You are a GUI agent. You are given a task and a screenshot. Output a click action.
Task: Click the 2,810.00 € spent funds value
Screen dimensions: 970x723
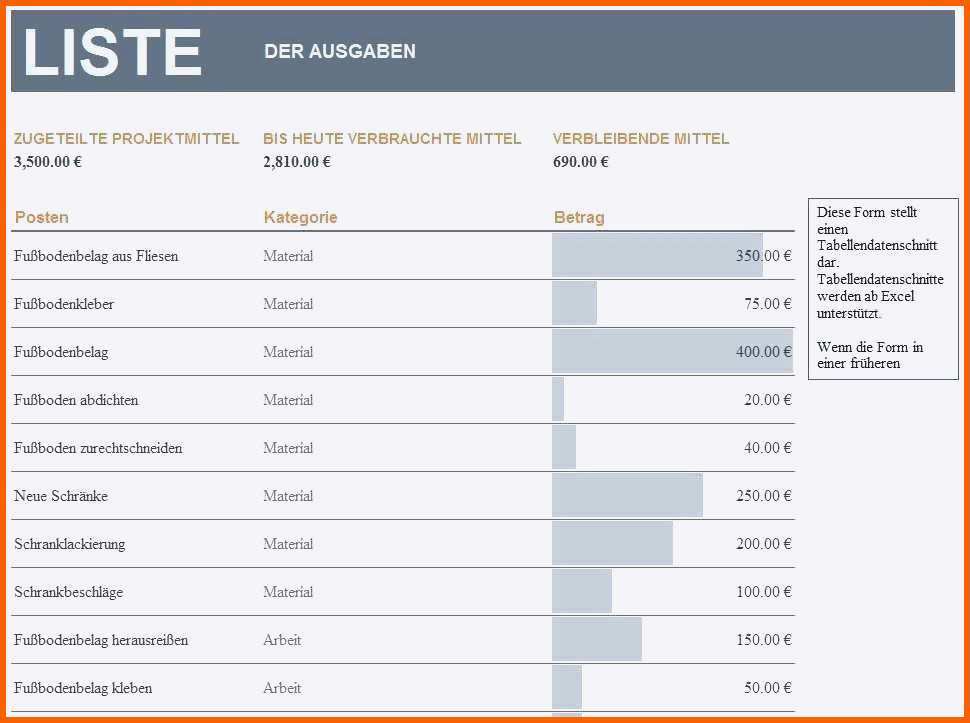(x=297, y=162)
